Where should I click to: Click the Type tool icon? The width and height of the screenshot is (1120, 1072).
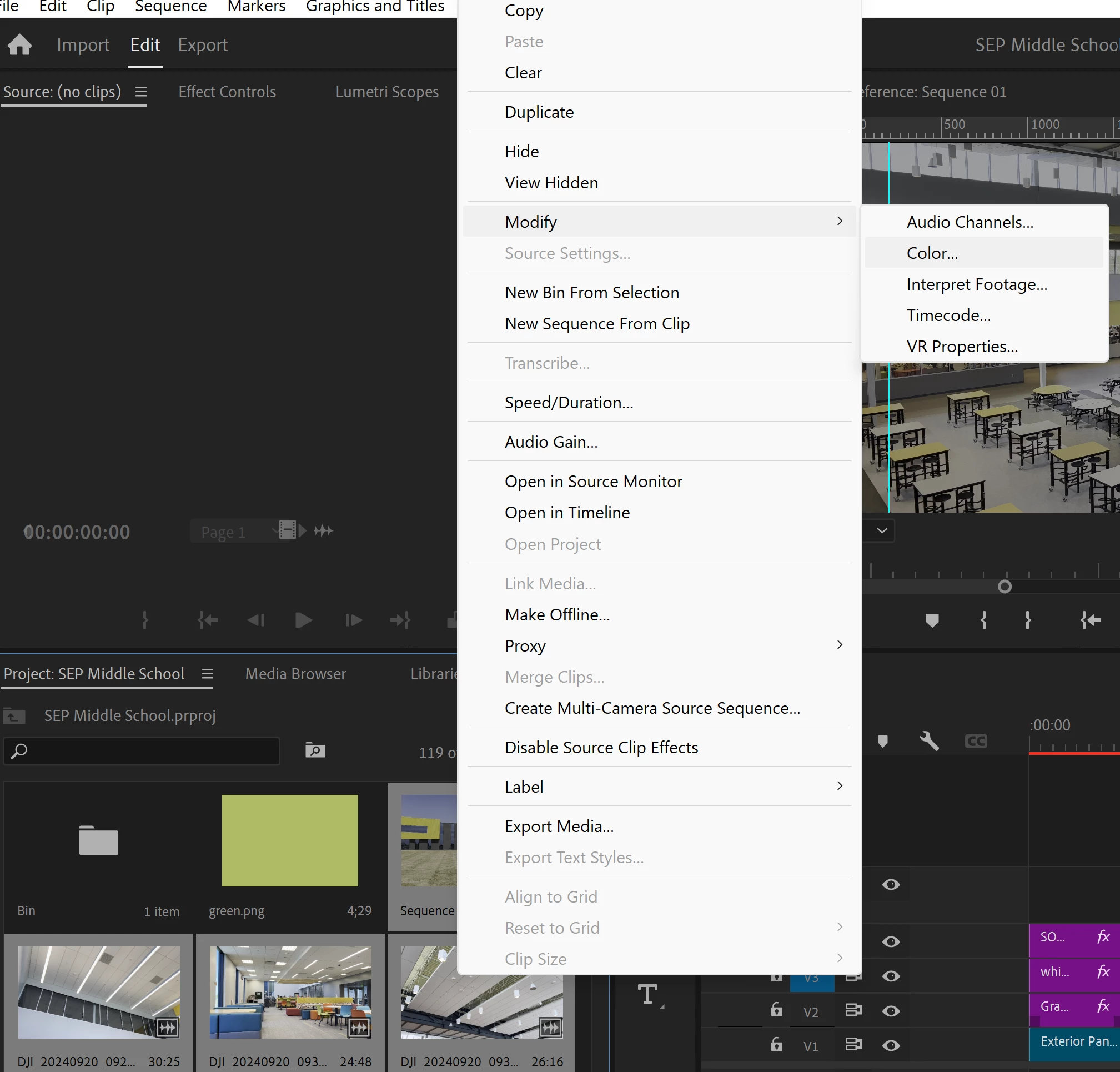point(648,994)
